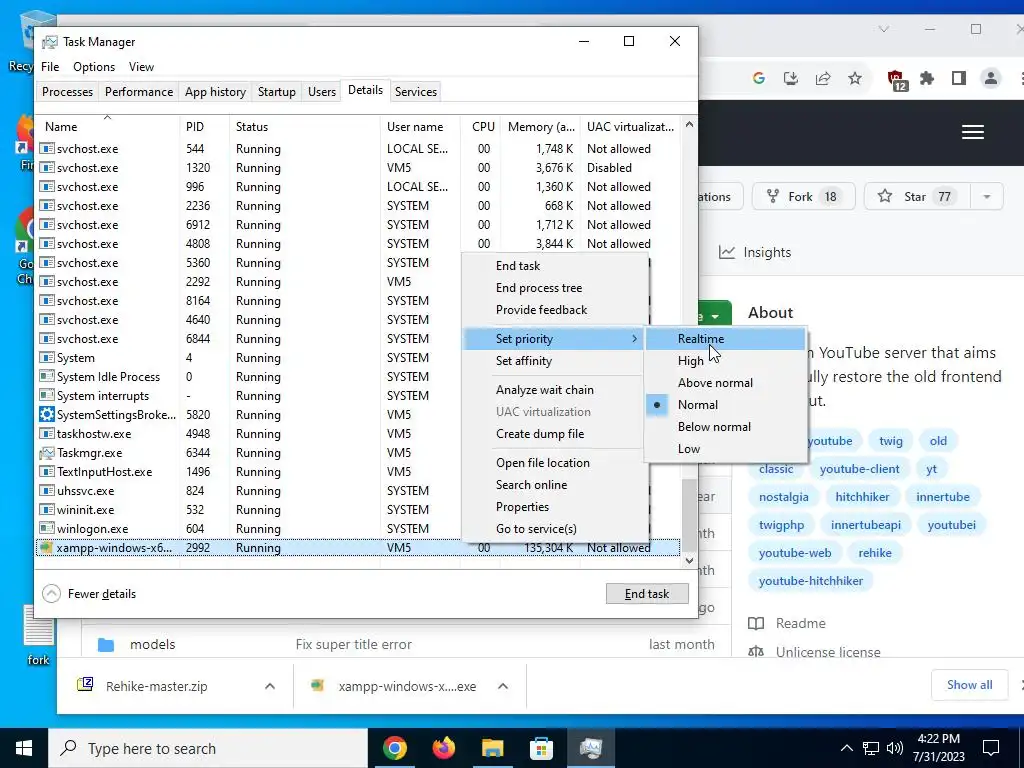Collapse Task Manager with Fewer details

click(89, 594)
